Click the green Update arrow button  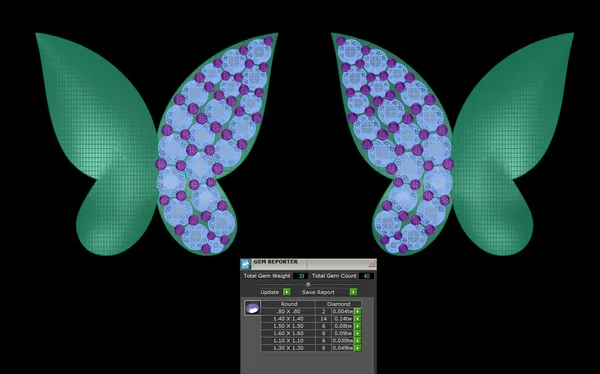[x=287, y=292]
